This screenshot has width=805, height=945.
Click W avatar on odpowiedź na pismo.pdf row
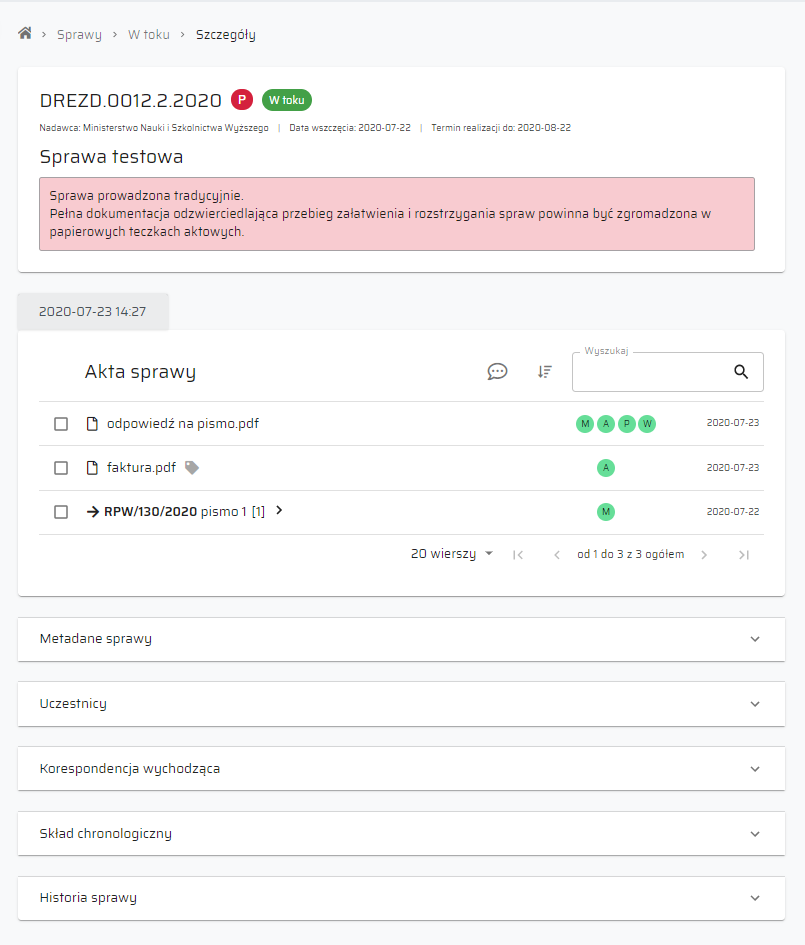(647, 424)
